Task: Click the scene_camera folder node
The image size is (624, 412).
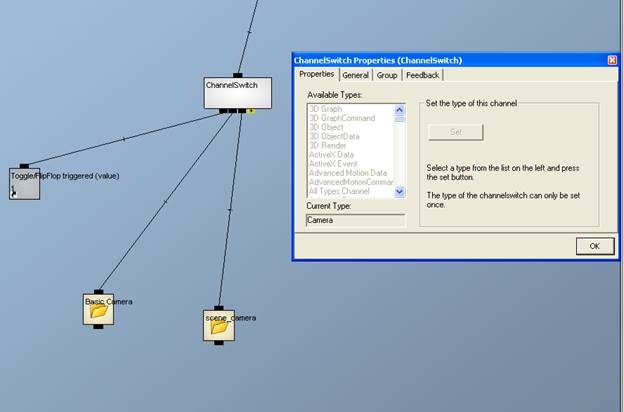Action: [x=219, y=326]
